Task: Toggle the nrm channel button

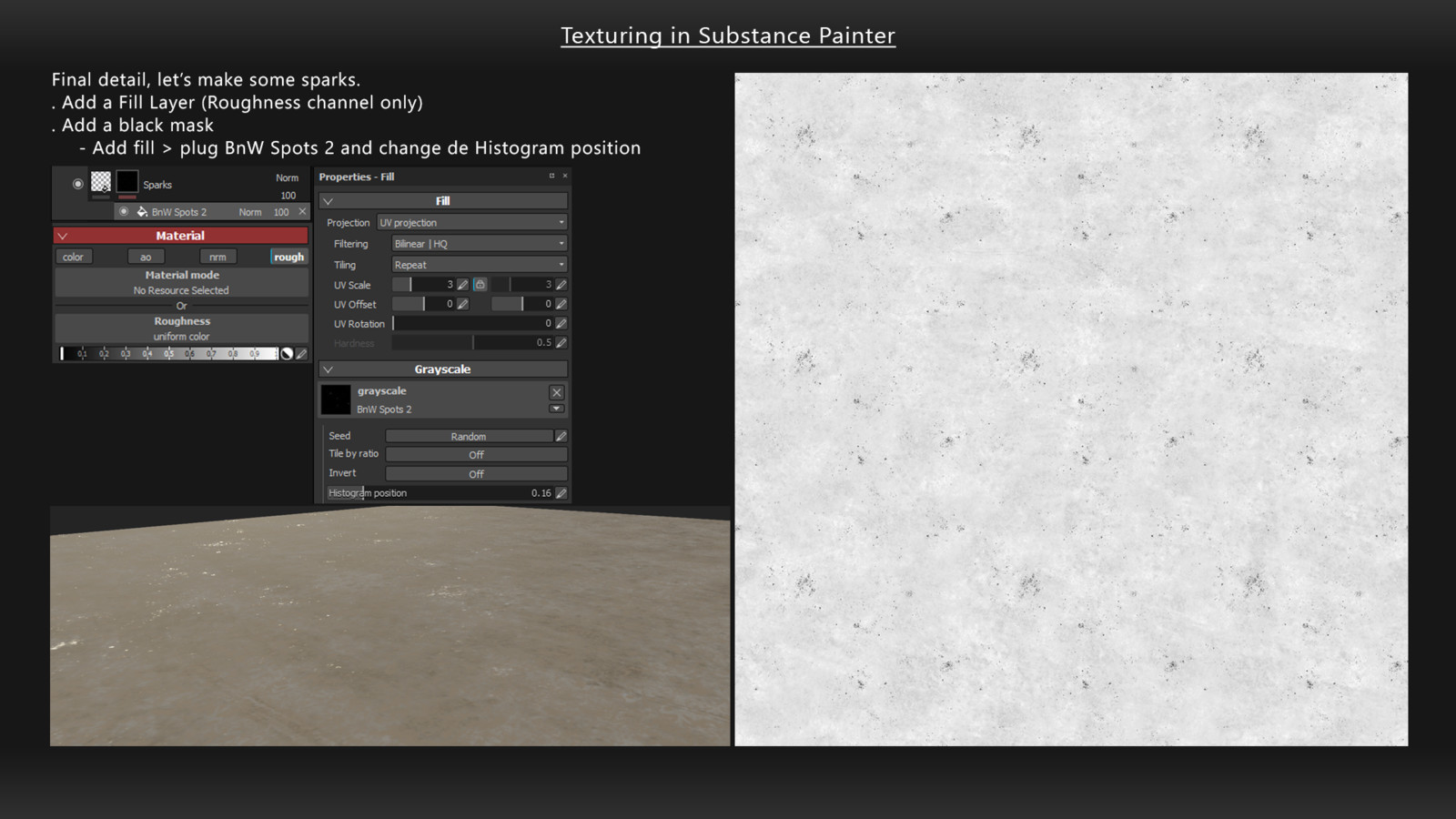Action: [x=217, y=258]
